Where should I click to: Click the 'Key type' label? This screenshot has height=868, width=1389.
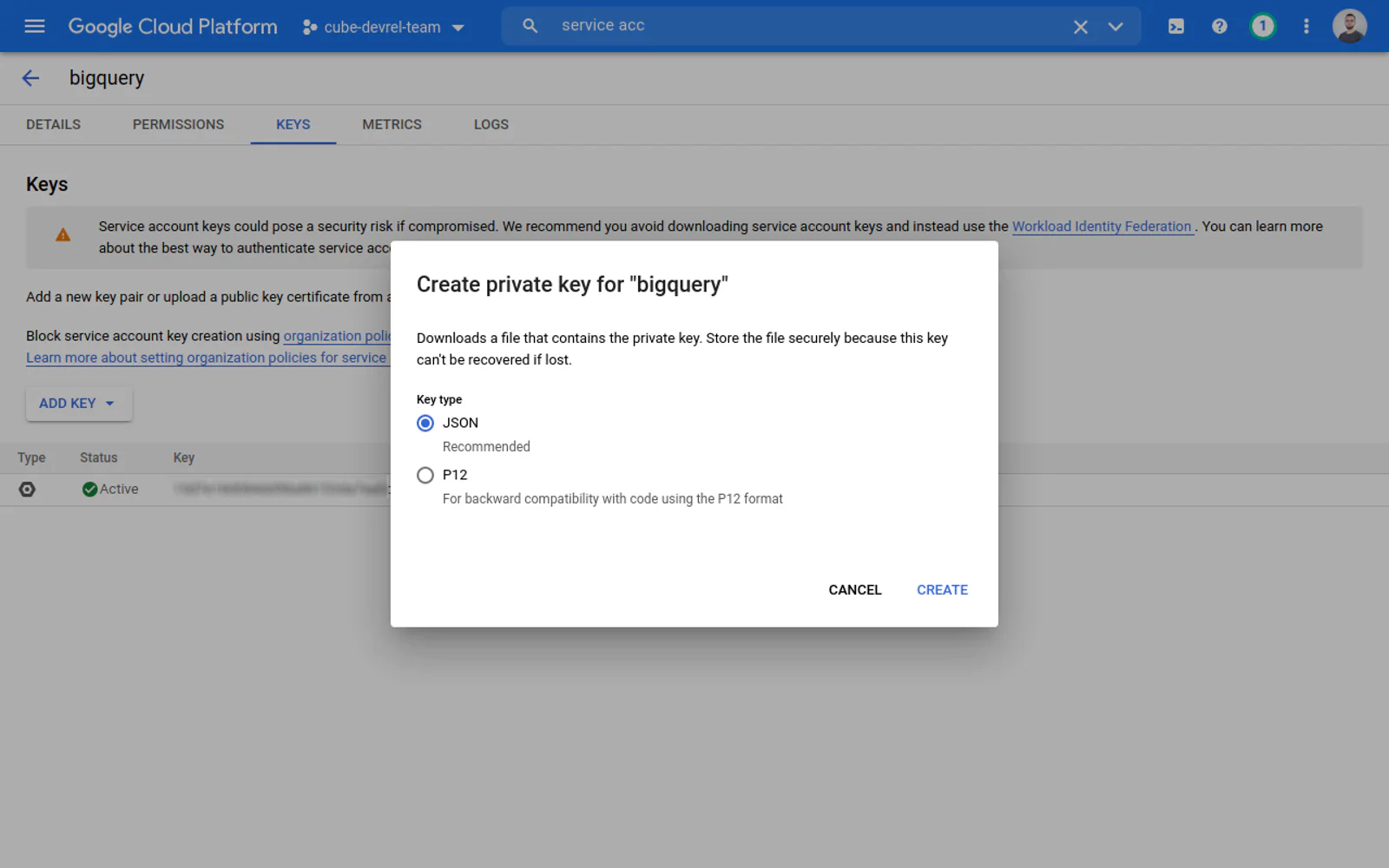click(x=439, y=399)
